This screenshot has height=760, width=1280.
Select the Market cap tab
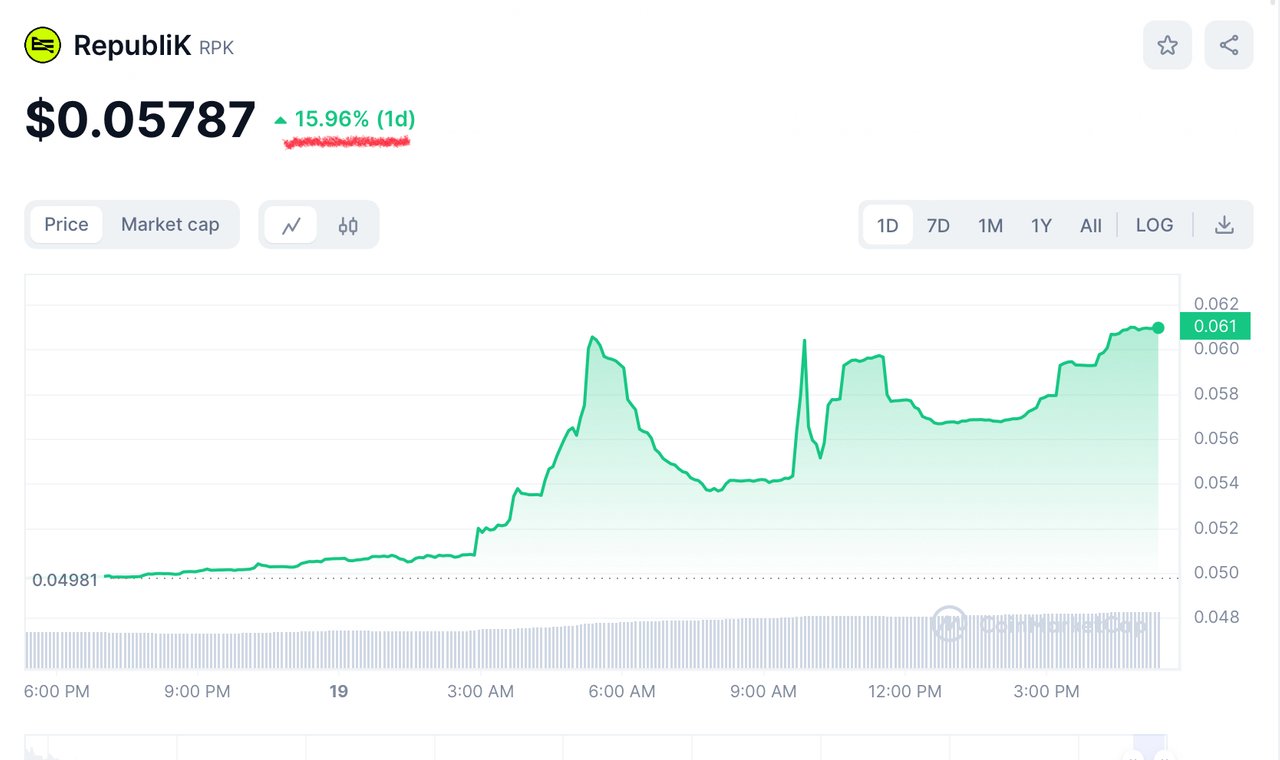(x=170, y=224)
